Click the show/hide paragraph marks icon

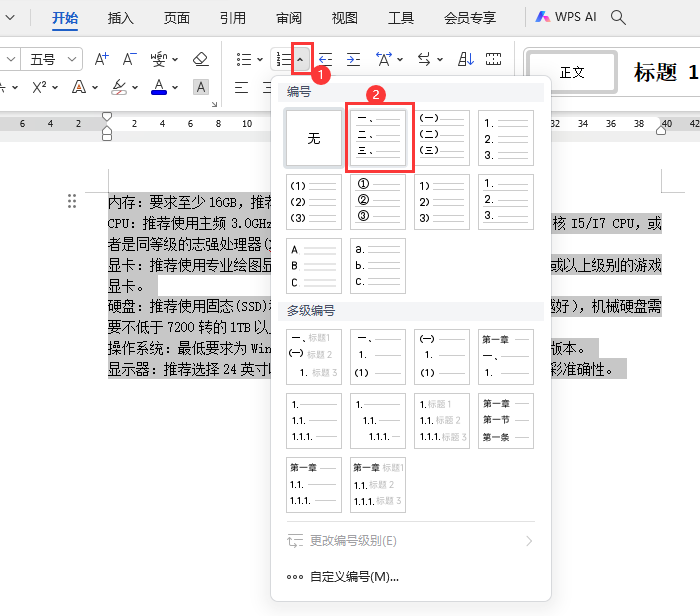[493, 59]
